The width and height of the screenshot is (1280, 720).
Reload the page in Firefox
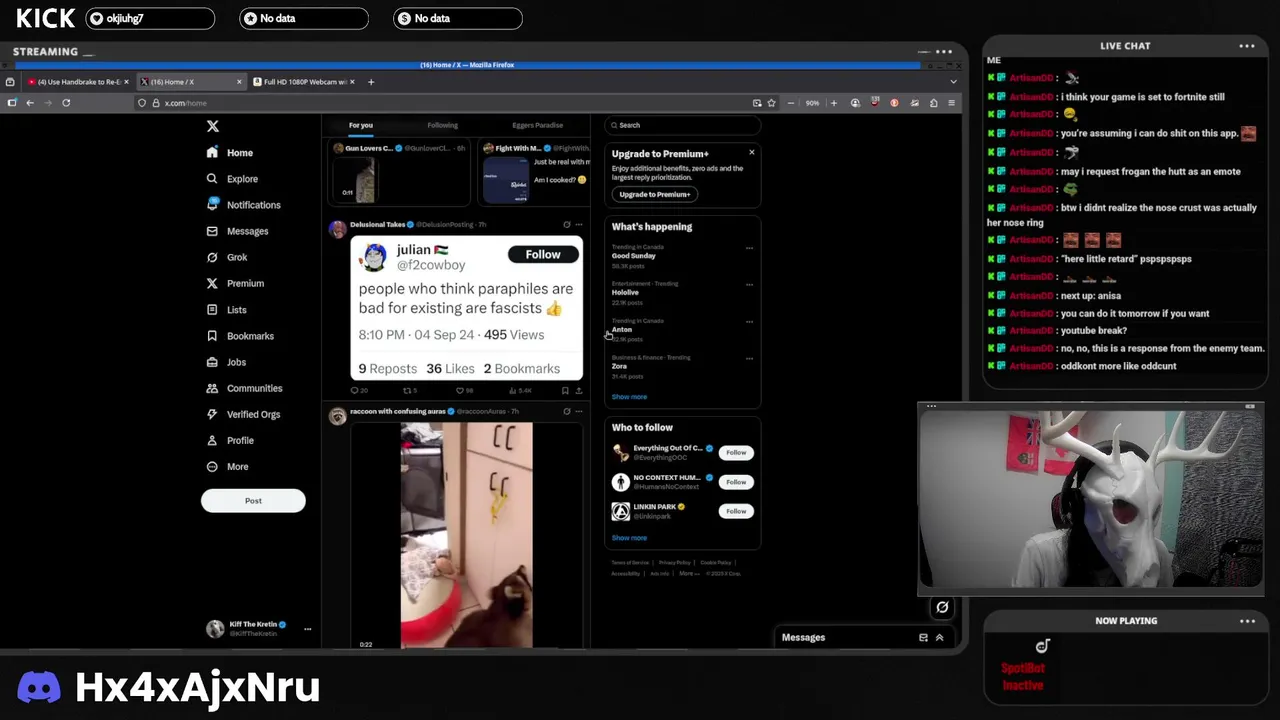click(66, 103)
